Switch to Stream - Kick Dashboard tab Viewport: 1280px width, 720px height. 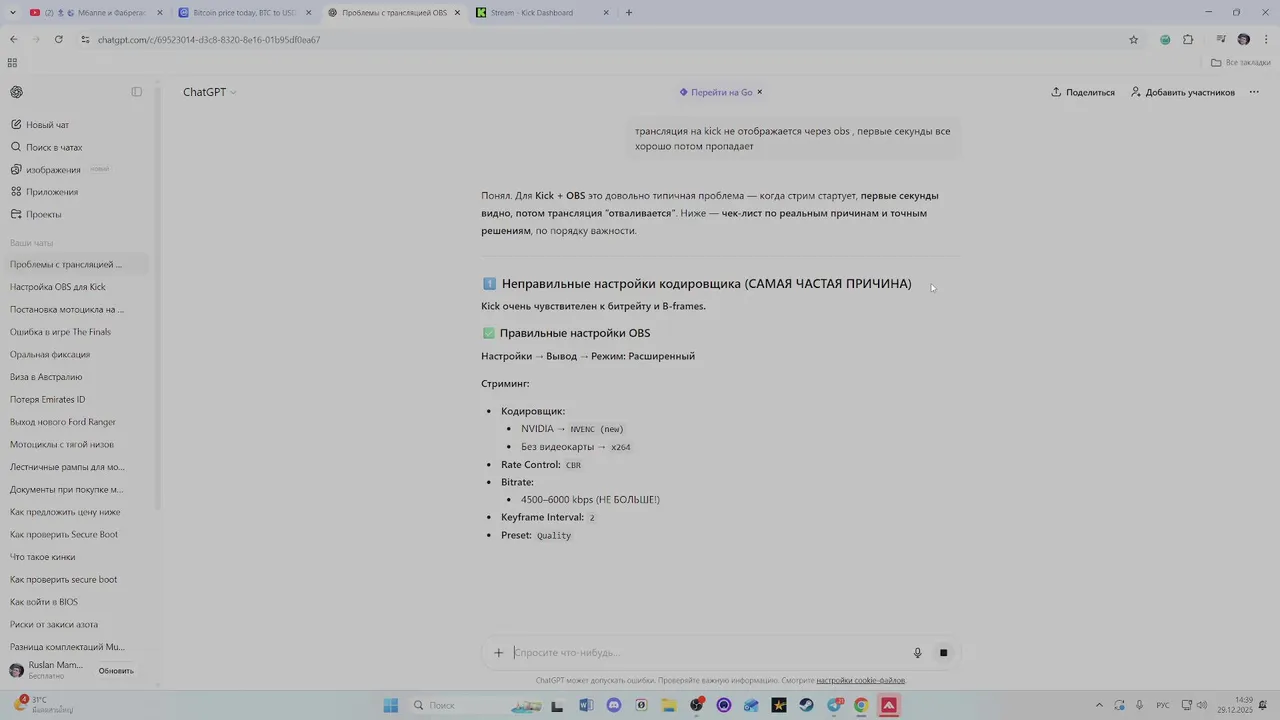click(545, 13)
